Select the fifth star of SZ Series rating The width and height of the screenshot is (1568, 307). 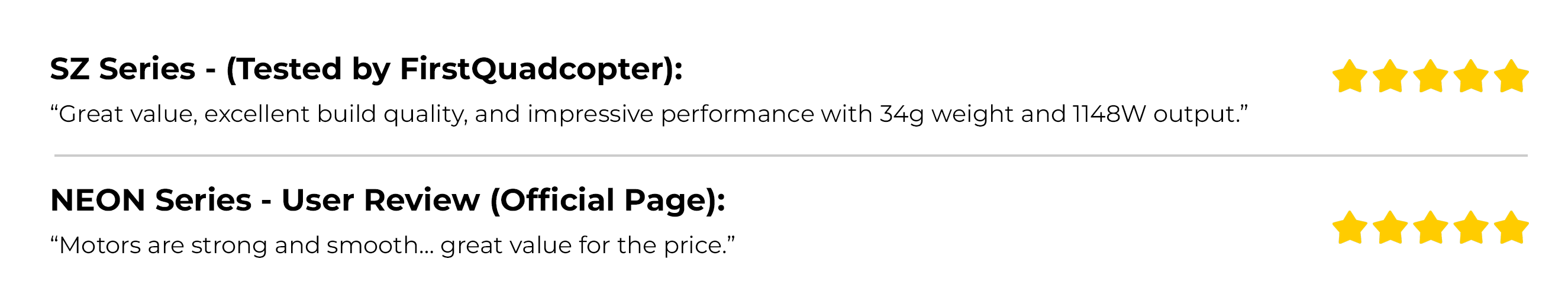click(x=1511, y=76)
